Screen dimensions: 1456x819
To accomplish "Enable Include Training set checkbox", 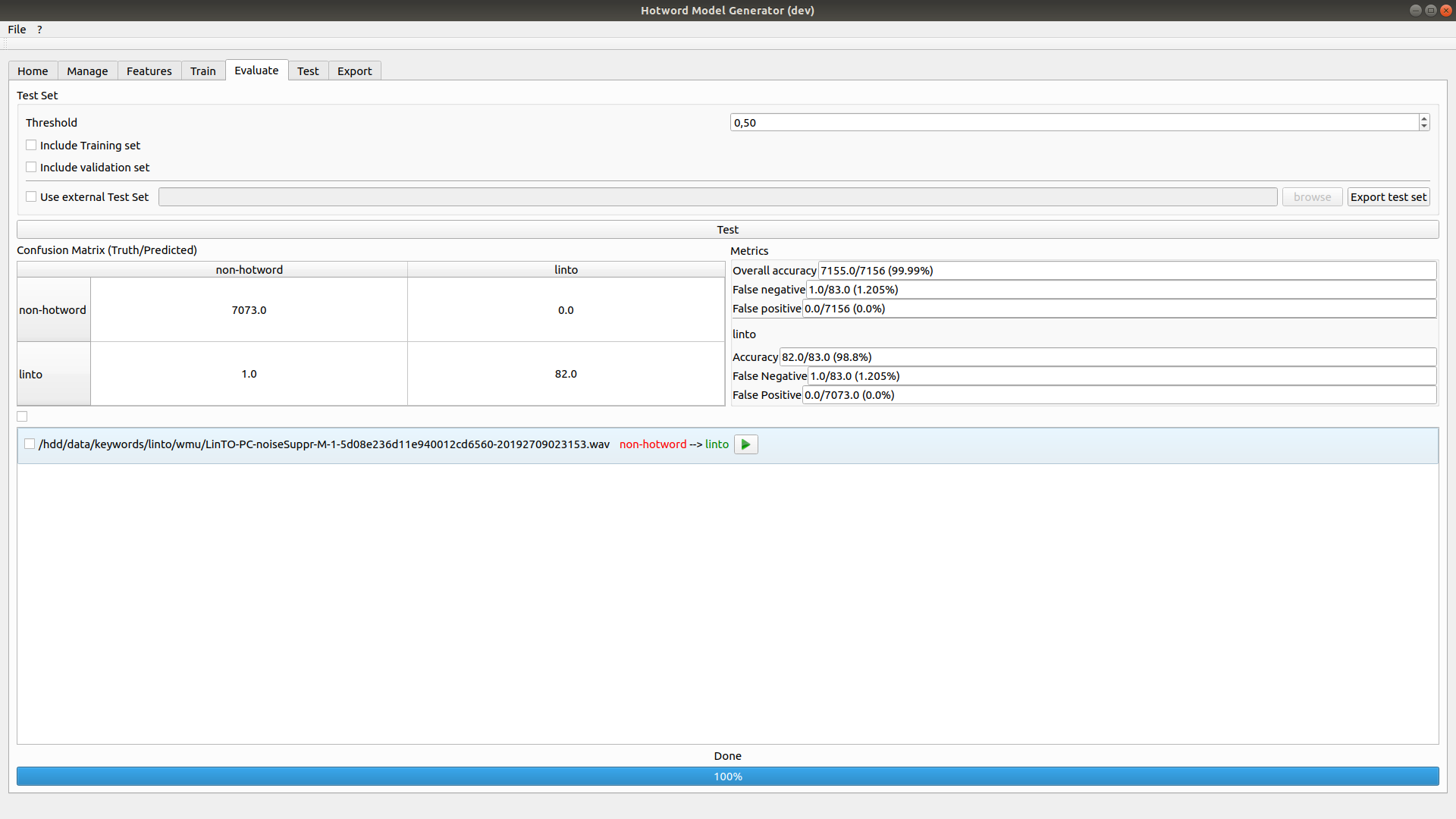I will 31,145.
